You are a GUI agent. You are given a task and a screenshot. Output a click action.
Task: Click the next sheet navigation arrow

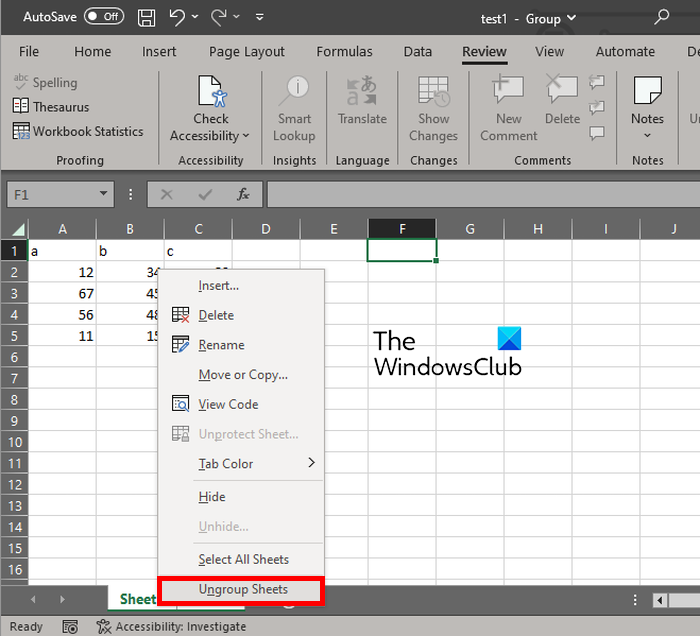click(x=62, y=599)
